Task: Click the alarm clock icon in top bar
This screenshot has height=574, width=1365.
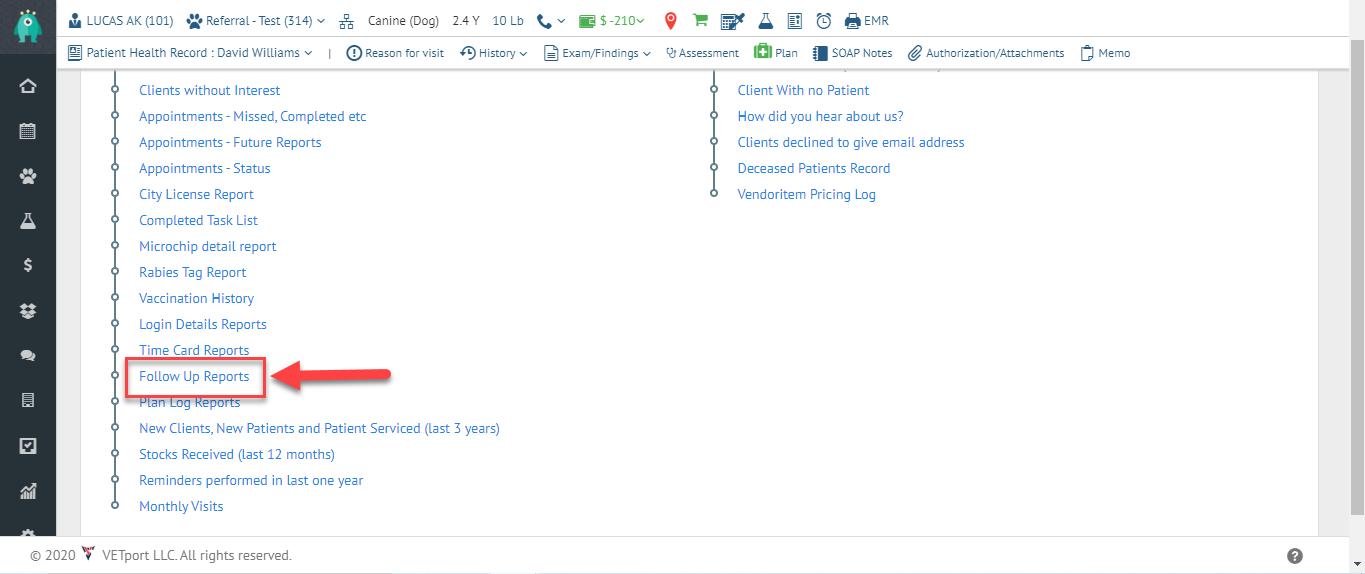Action: pyautogui.click(x=824, y=20)
